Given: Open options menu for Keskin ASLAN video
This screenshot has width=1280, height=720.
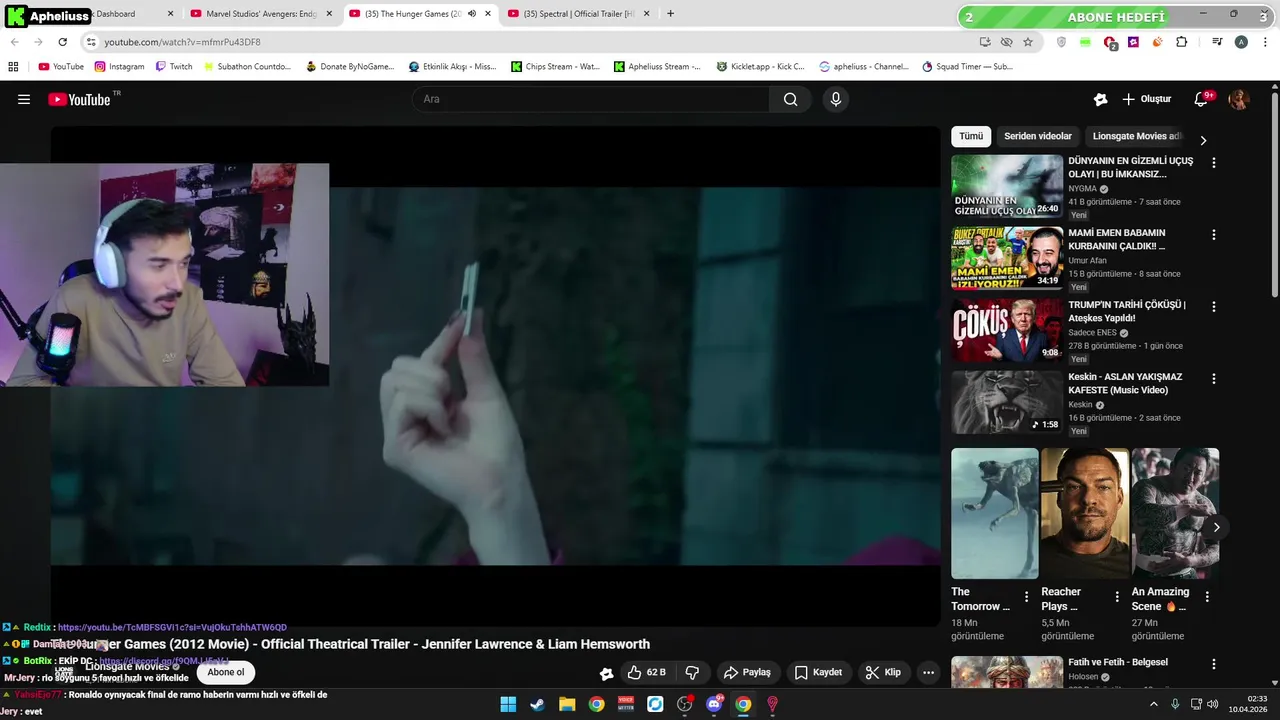Looking at the screenshot, I should (x=1214, y=379).
